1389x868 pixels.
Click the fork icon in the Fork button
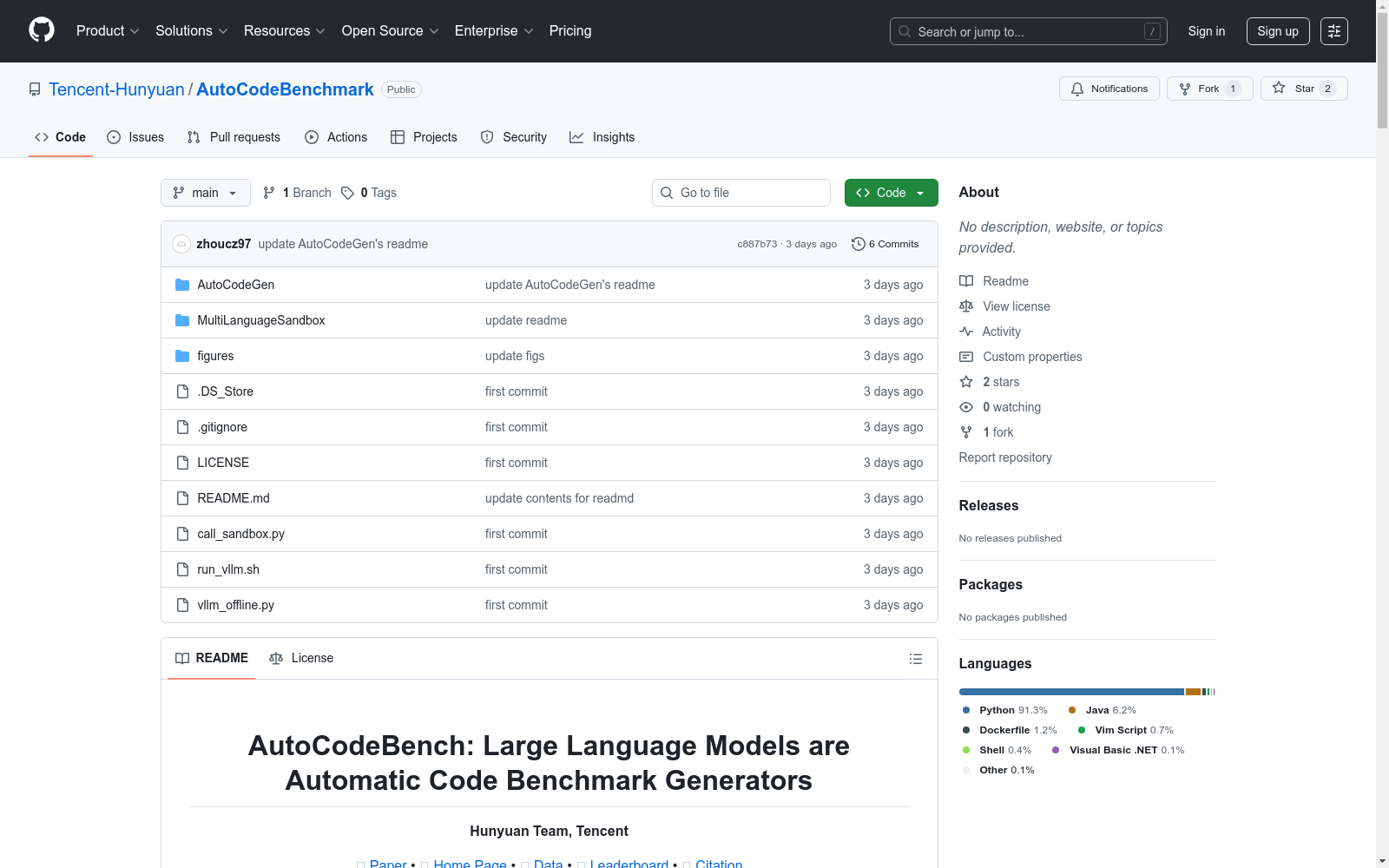tap(1185, 89)
